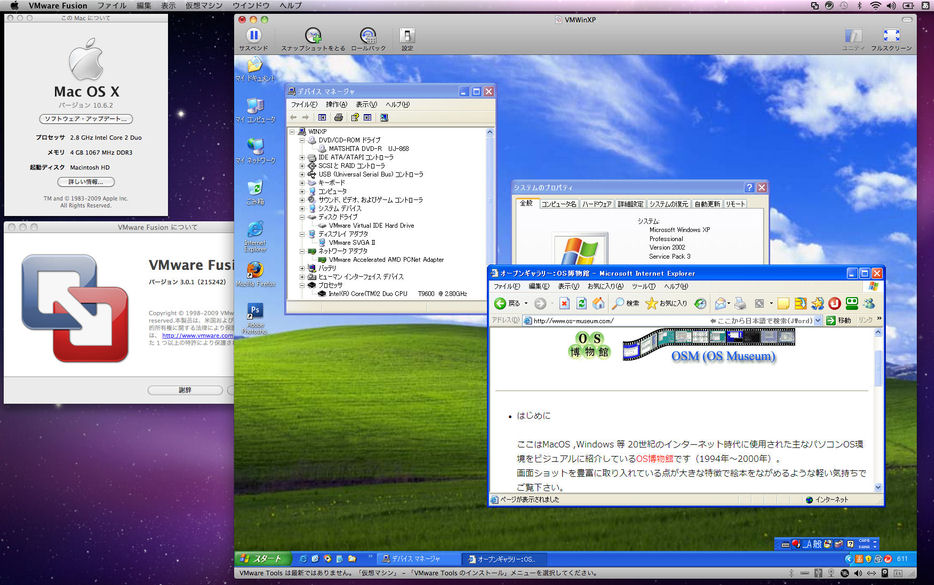Viewport: 934px width, 585px height.
Task: Open the Favorites menu in Internet Explorer
Action: pos(606,287)
